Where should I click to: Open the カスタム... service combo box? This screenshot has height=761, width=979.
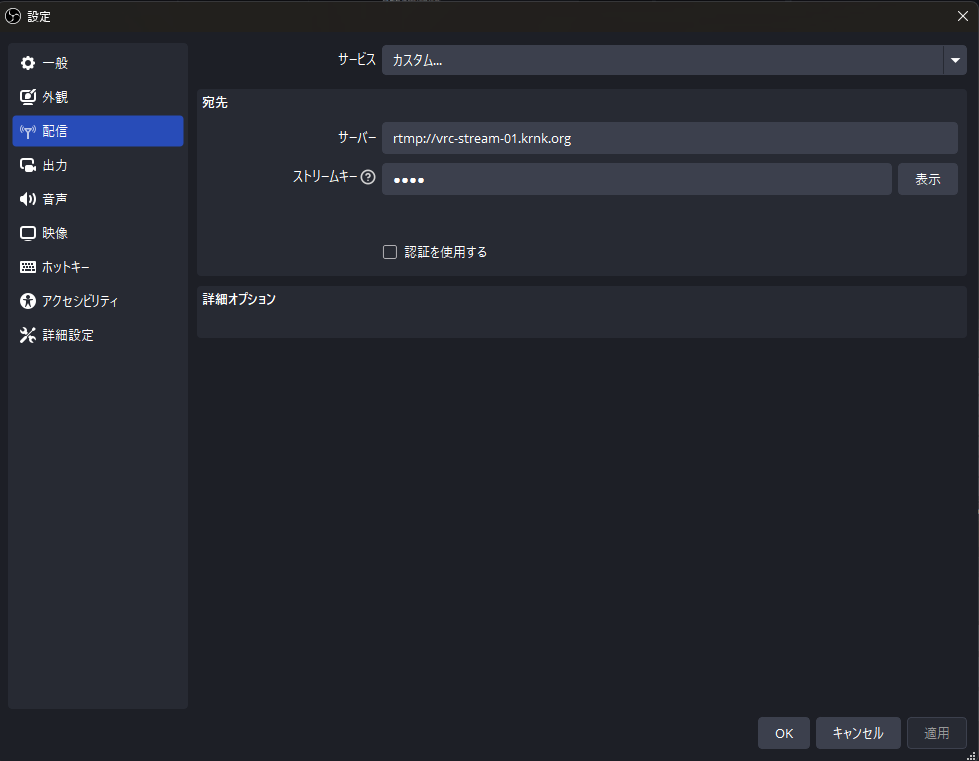click(x=660, y=60)
